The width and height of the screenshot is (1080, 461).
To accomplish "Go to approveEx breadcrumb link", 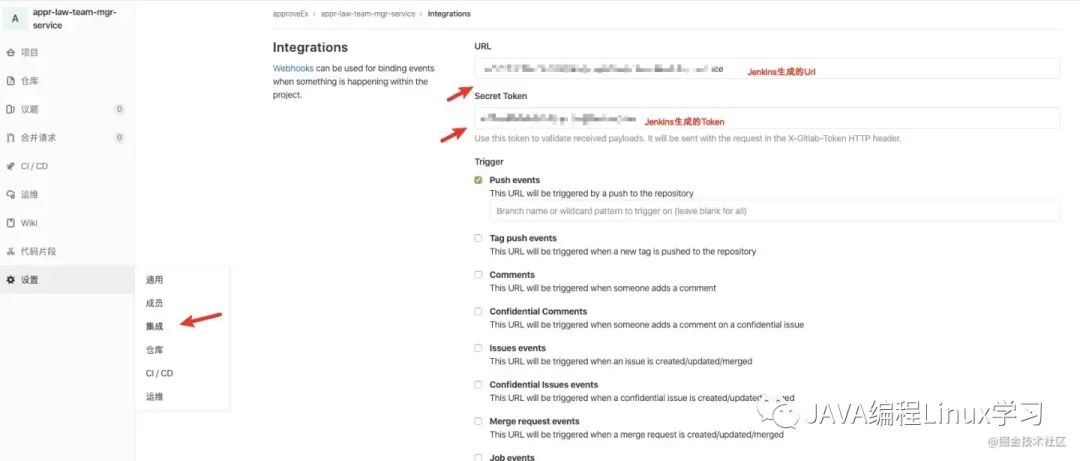I will point(291,14).
